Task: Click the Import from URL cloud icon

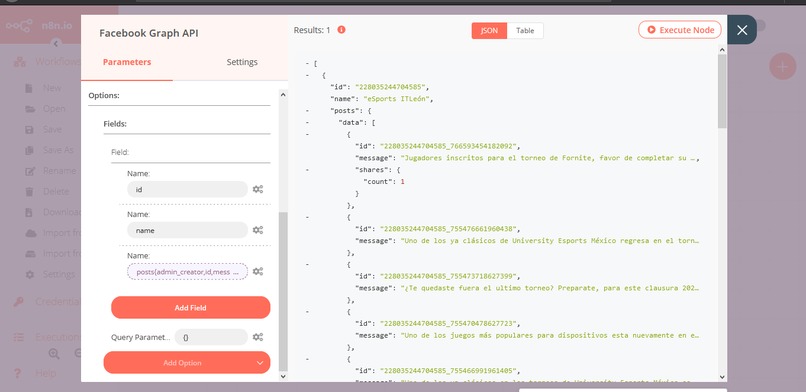Action: [x=31, y=233]
